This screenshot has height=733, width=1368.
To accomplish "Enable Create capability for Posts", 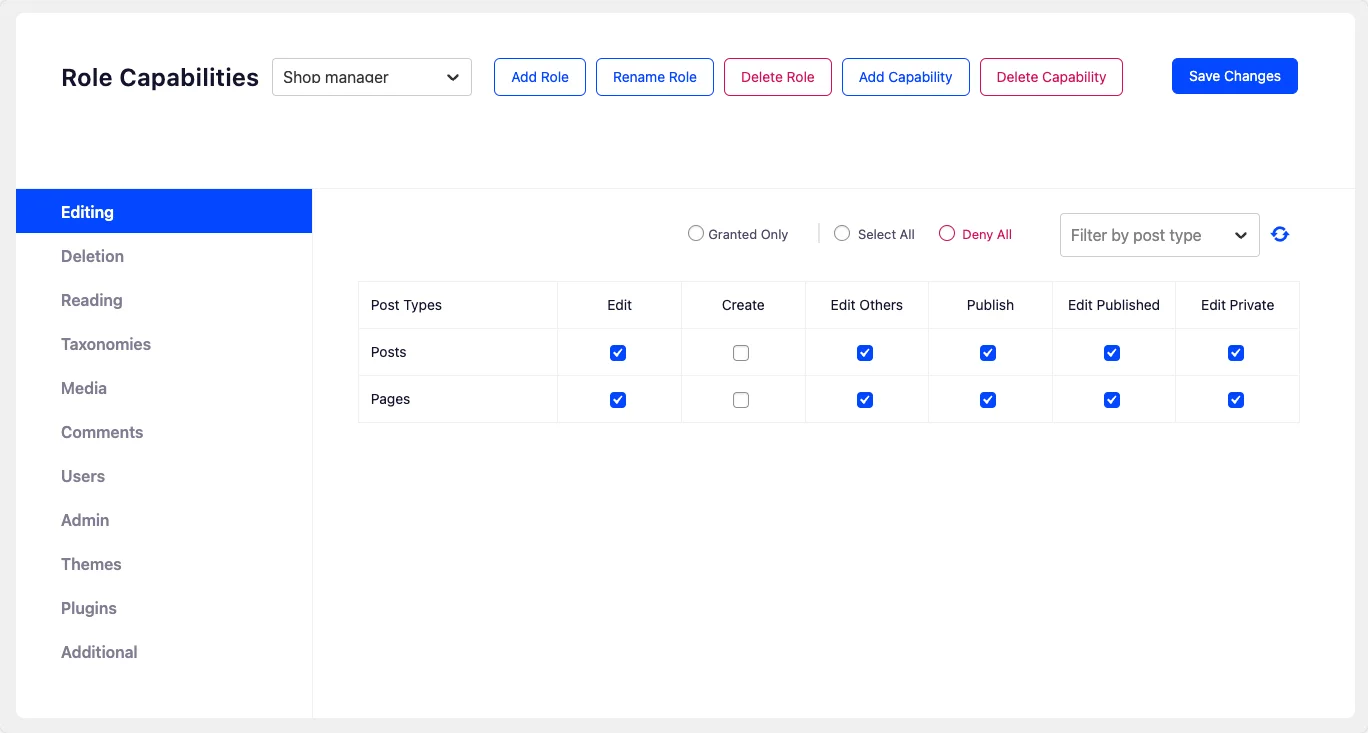I will click(x=741, y=352).
